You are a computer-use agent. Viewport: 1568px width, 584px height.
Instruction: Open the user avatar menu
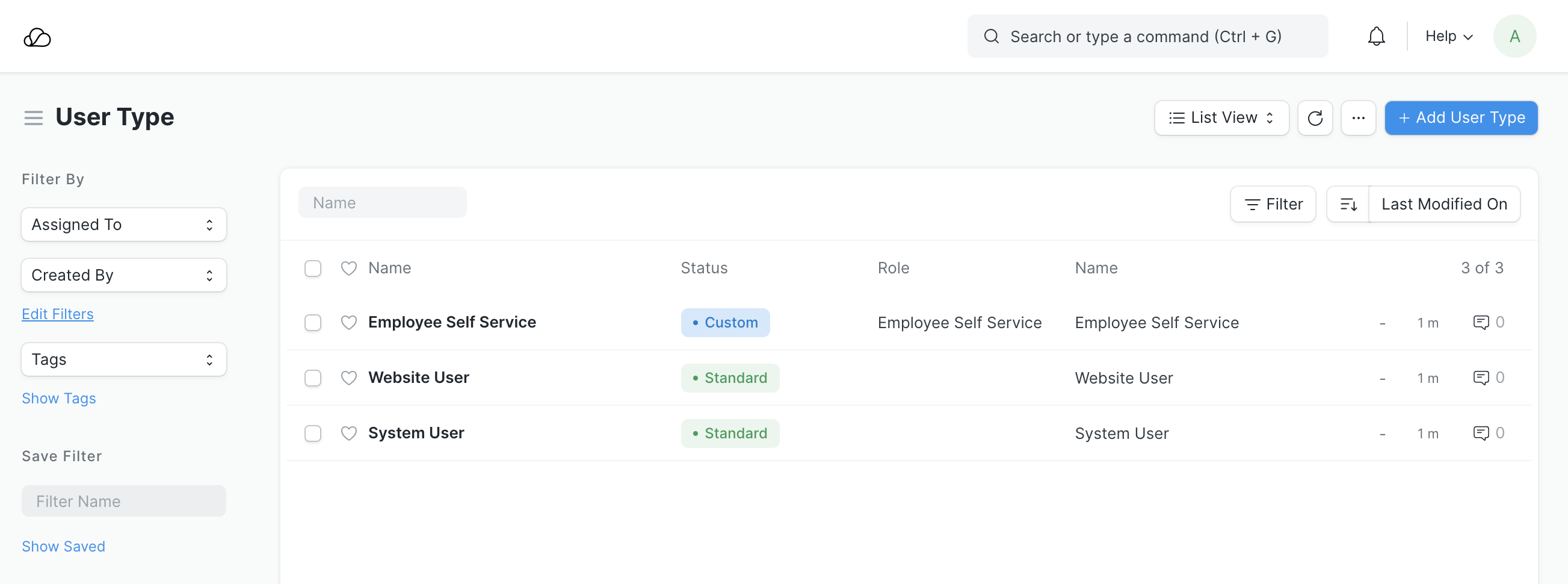point(1514,37)
